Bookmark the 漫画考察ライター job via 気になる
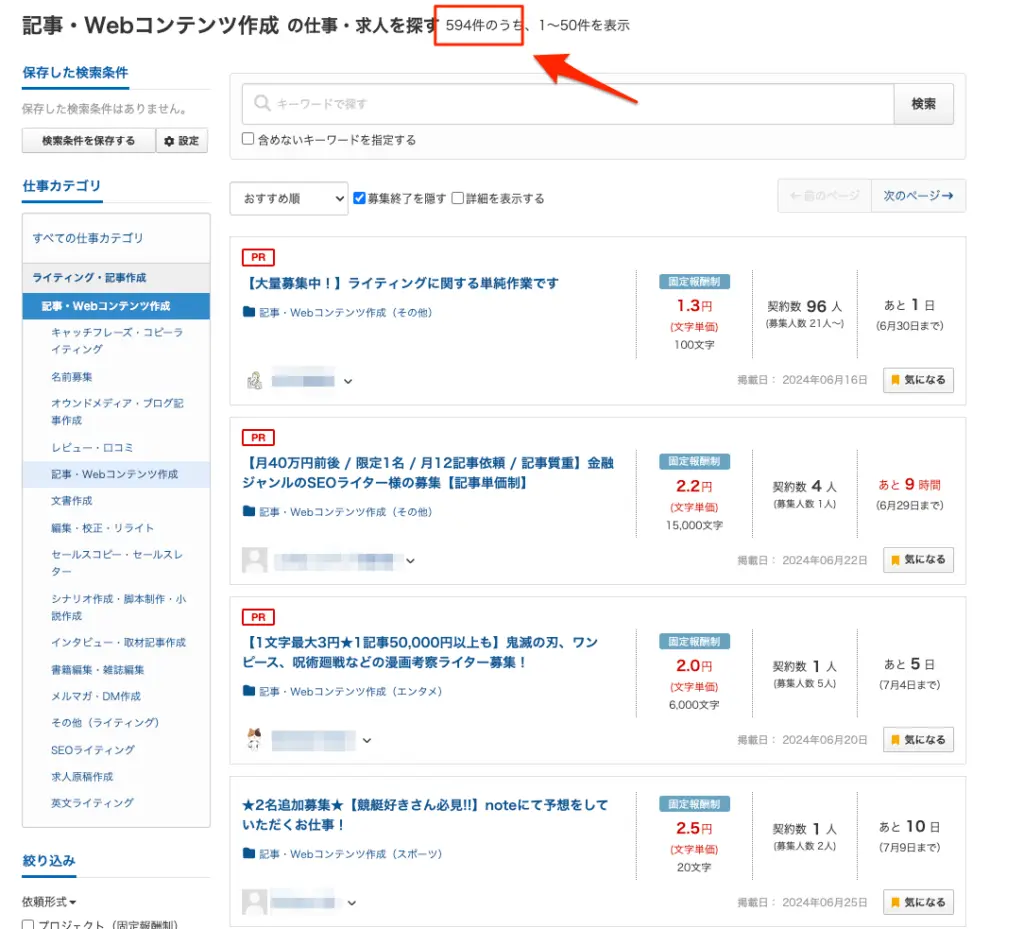The width and height of the screenshot is (1024, 929). click(918, 740)
